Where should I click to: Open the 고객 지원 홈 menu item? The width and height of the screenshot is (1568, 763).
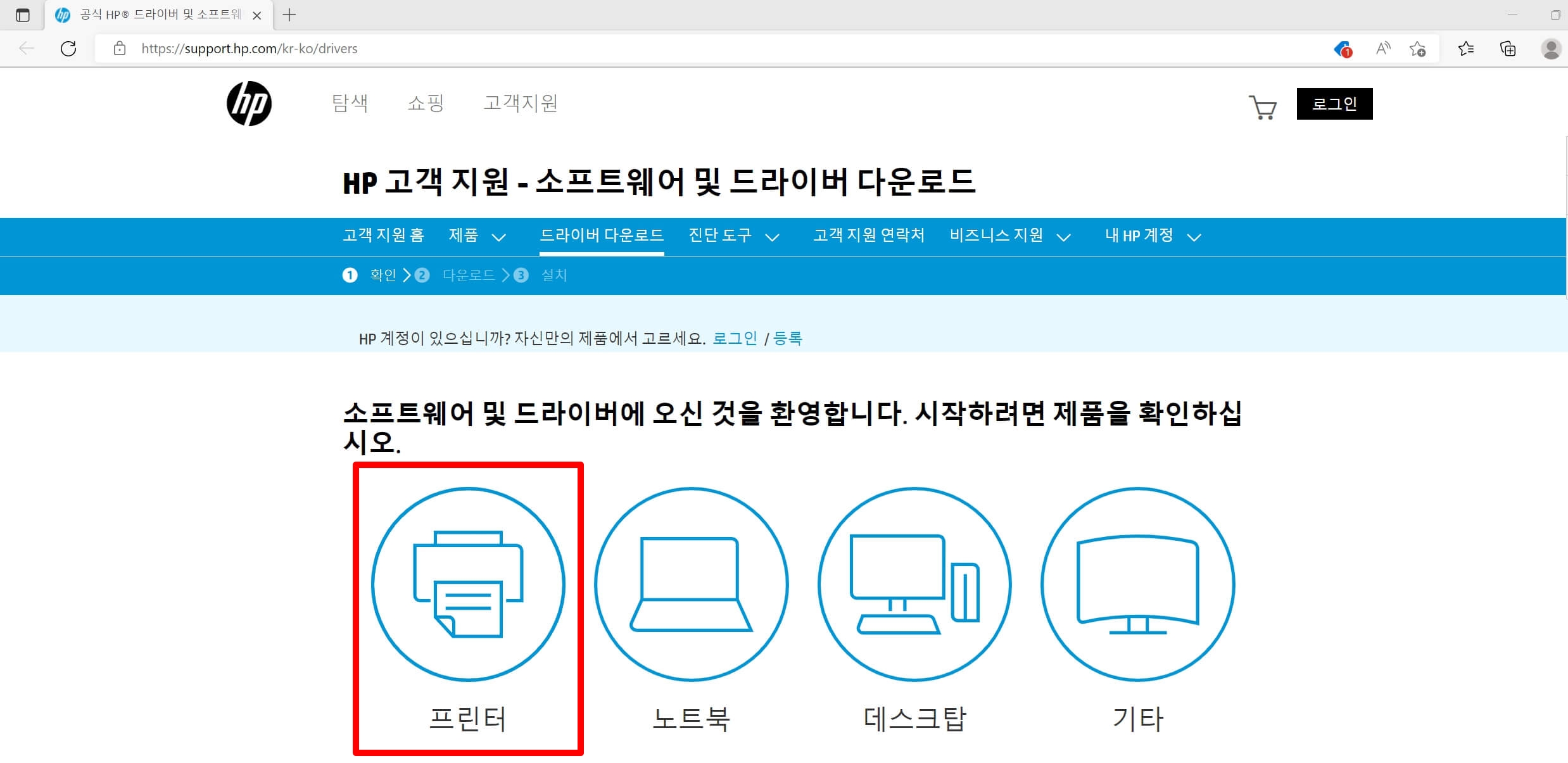pos(383,236)
